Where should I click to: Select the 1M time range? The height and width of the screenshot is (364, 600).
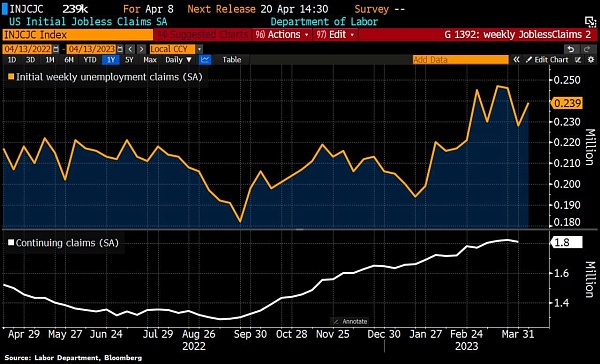(x=50, y=60)
